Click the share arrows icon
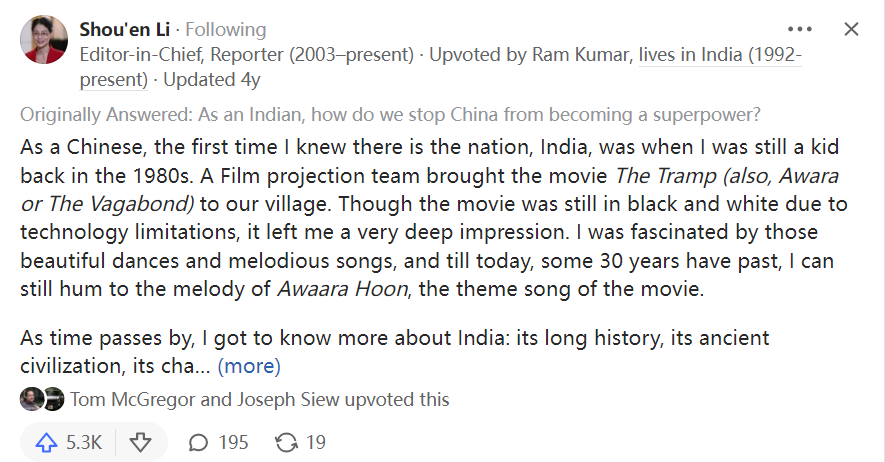The height and width of the screenshot is (462, 885). (x=301, y=442)
